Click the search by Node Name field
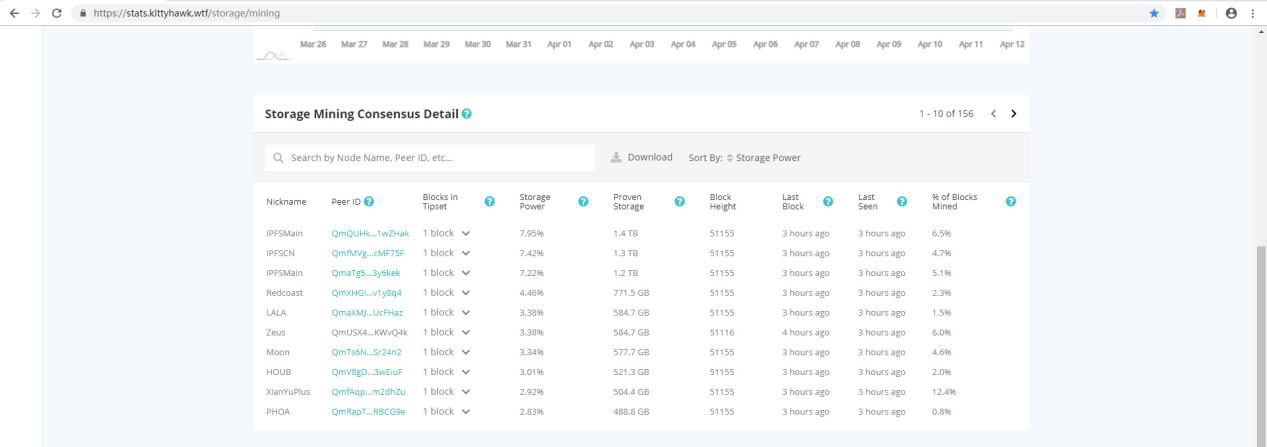Screen dimensions: 1267x447 430,158
